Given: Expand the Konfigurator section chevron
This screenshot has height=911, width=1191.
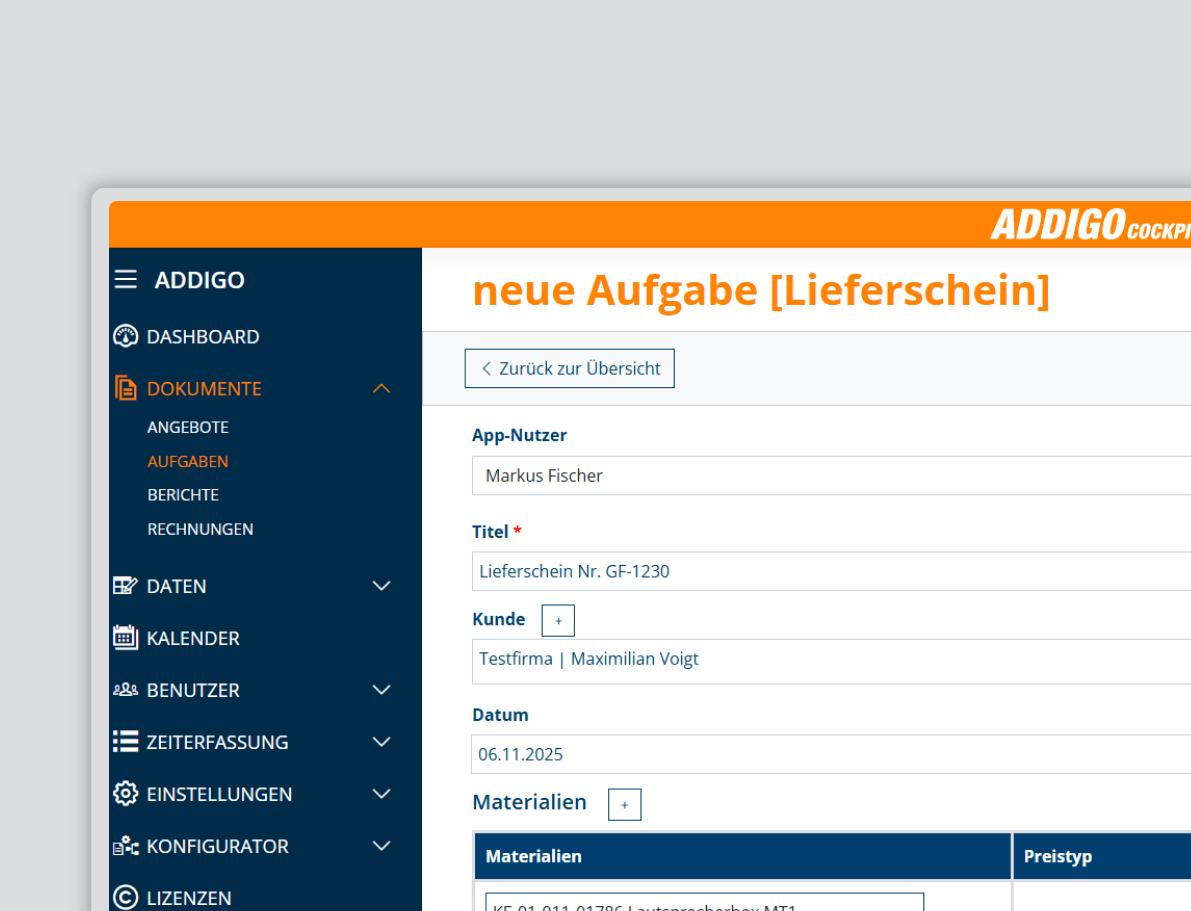Looking at the screenshot, I should tap(381, 846).
